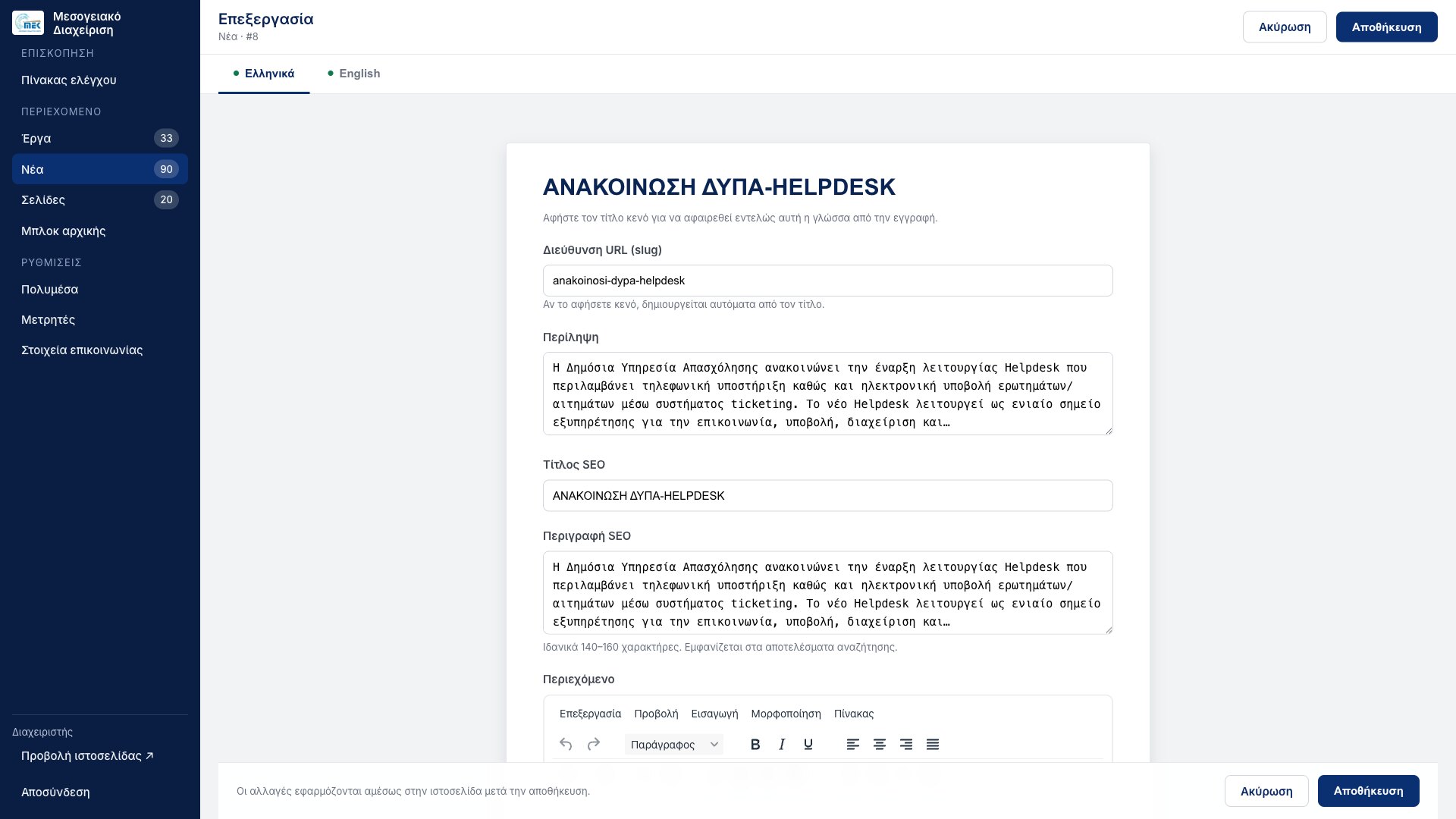
Task: Click the 33 badge next to Έργα
Action: (166, 138)
